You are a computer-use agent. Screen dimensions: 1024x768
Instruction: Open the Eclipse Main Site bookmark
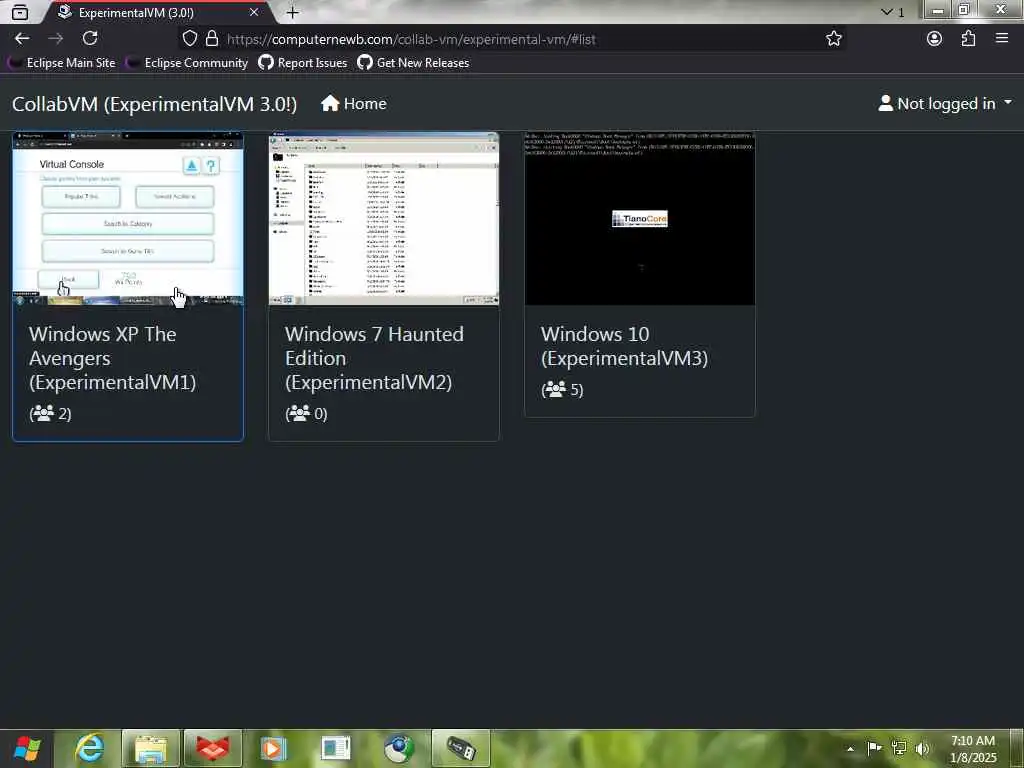pos(61,63)
